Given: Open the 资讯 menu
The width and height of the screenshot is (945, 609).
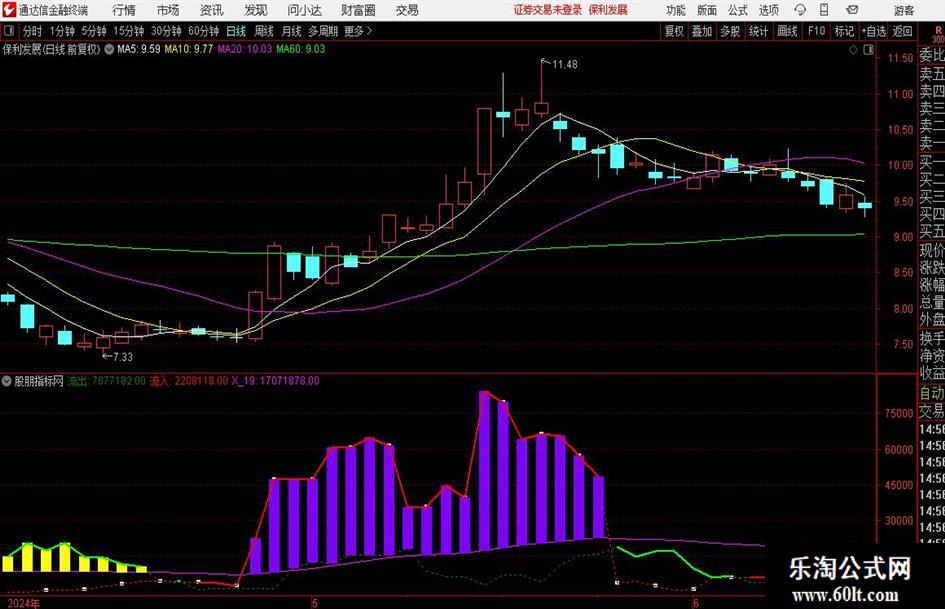Looking at the screenshot, I should click(x=212, y=10).
